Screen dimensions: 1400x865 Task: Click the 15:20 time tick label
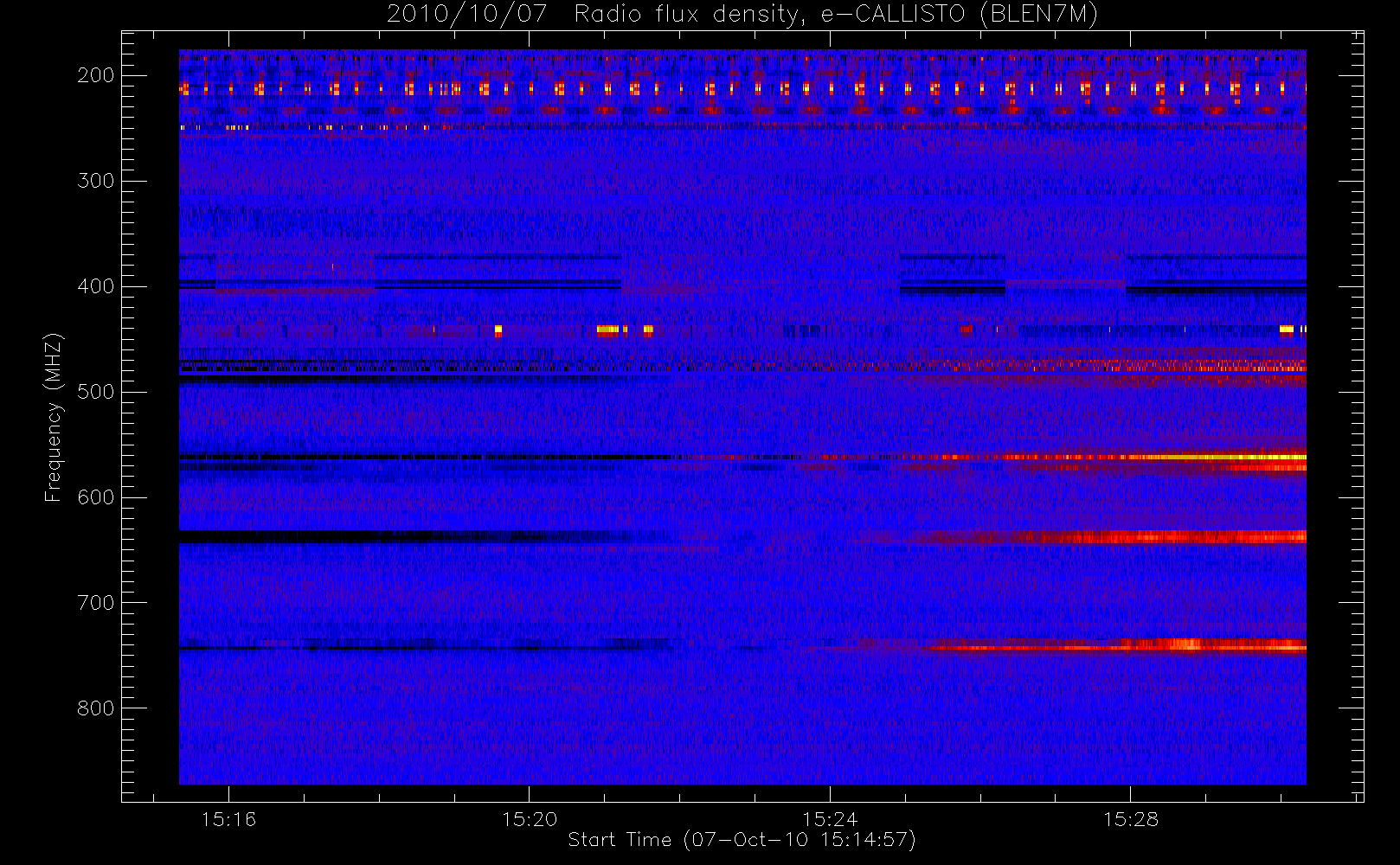pos(529,819)
